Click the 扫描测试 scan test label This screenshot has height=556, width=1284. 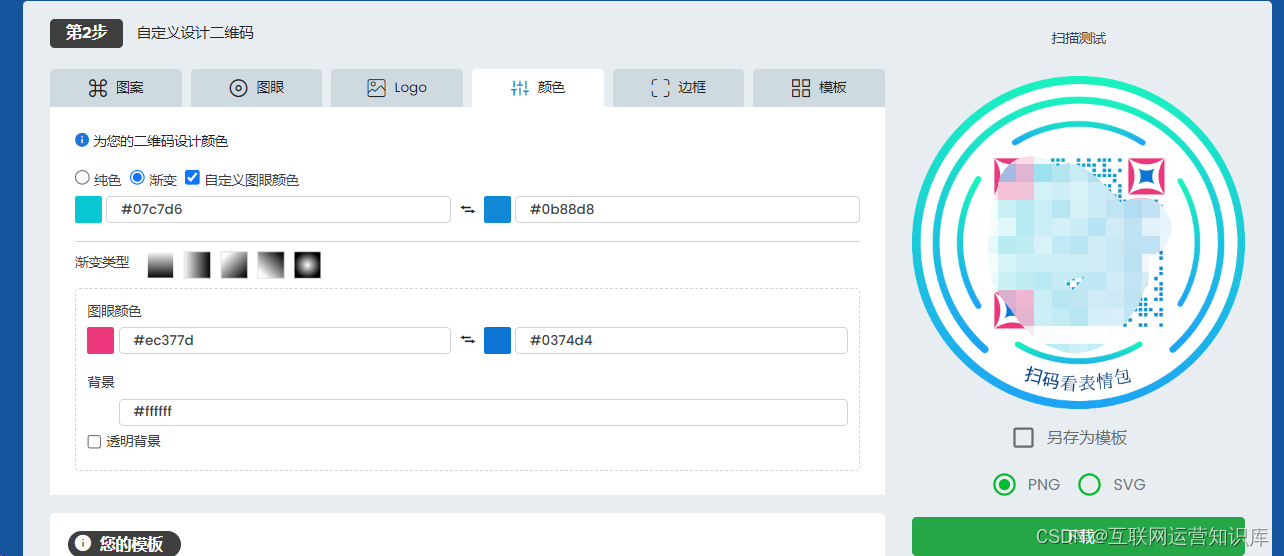click(x=1078, y=38)
